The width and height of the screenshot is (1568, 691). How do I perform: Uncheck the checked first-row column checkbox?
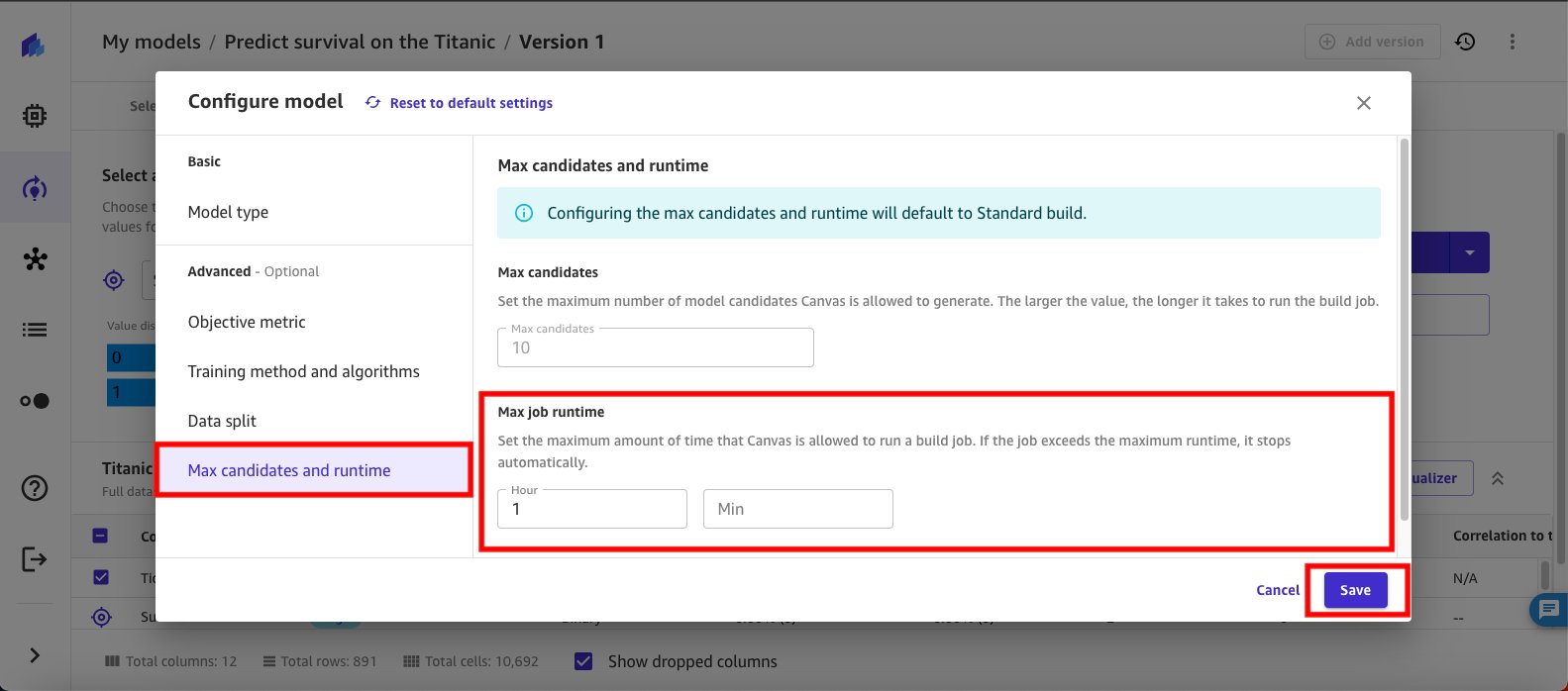100,577
